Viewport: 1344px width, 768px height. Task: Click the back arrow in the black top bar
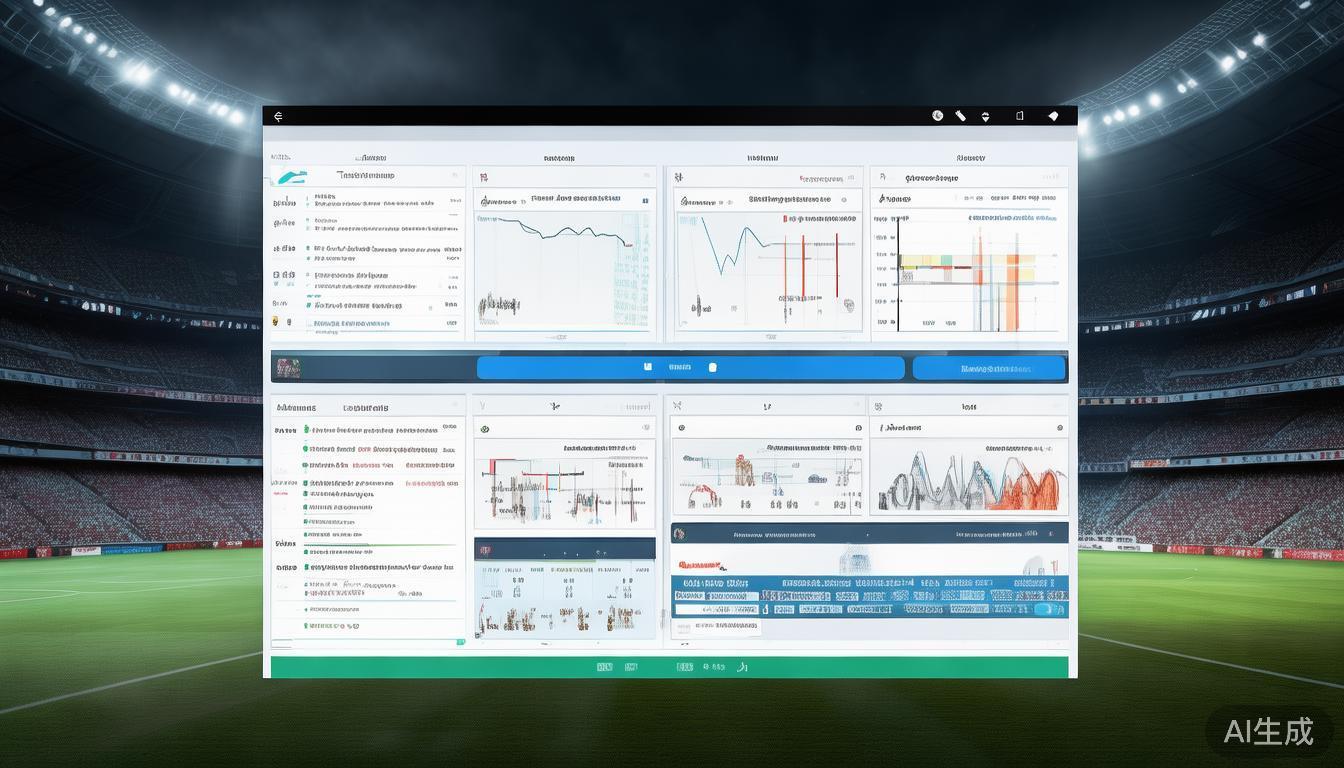click(278, 116)
